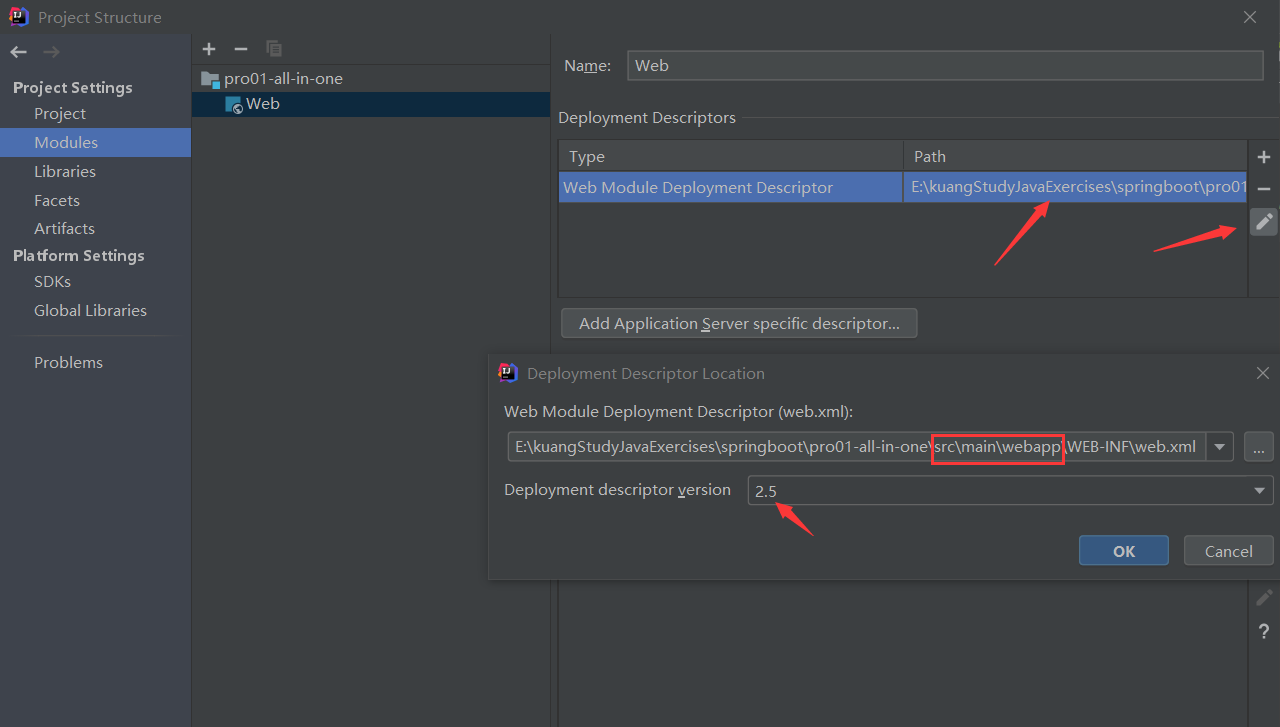This screenshot has width=1280, height=727.
Task: Edit the deployment descriptor pencil icon
Action: pyautogui.click(x=1264, y=222)
